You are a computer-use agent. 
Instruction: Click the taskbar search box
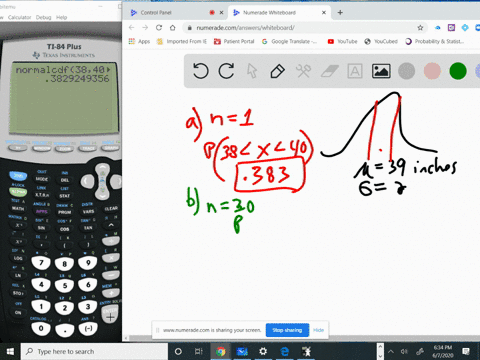click(94, 352)
